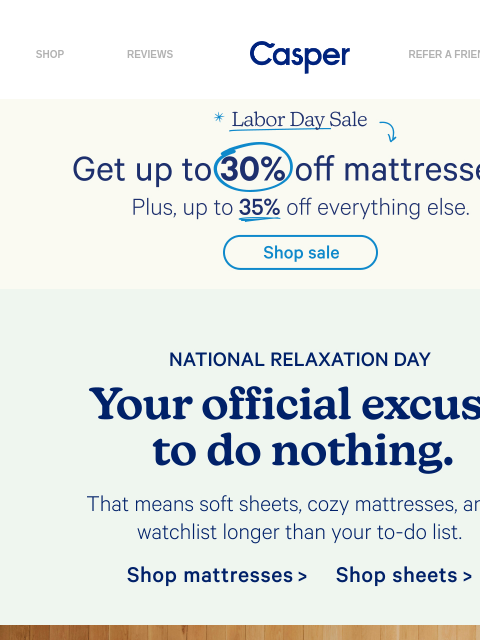The image size is (480, 640).
Task: Click the 'Your official excuse' headline
Action: 284,404
